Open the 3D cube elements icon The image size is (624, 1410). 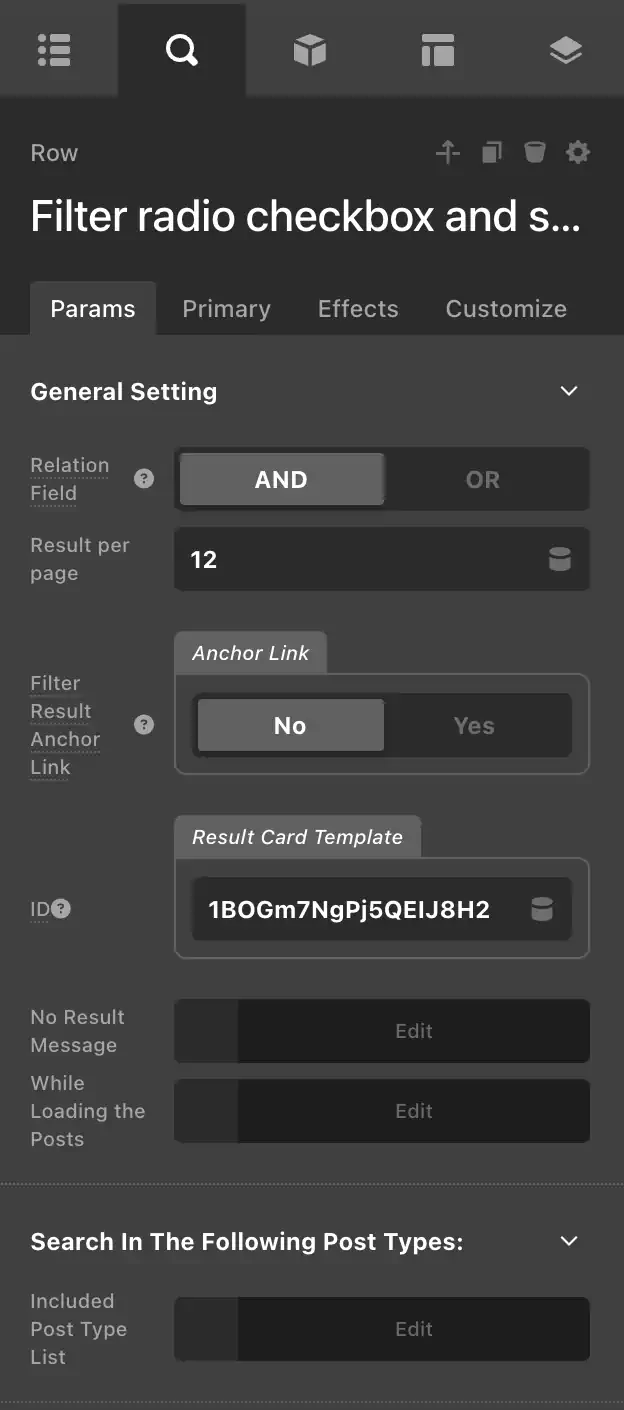pyautogui.click(x=310, y=50)
